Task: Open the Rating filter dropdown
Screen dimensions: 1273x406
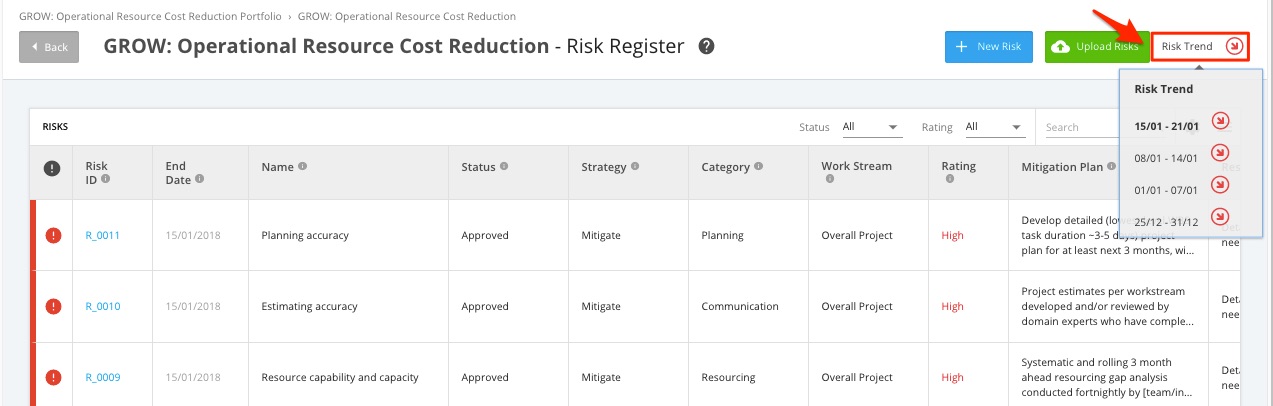Action: pos(995,127)
